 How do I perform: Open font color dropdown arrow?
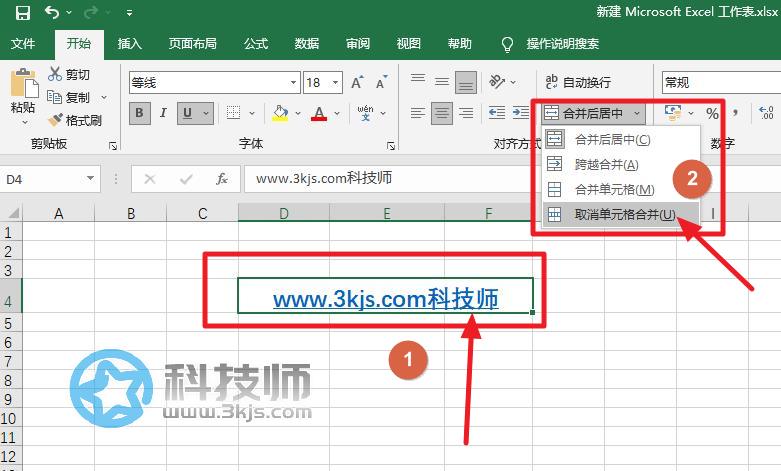click(337, 114)
